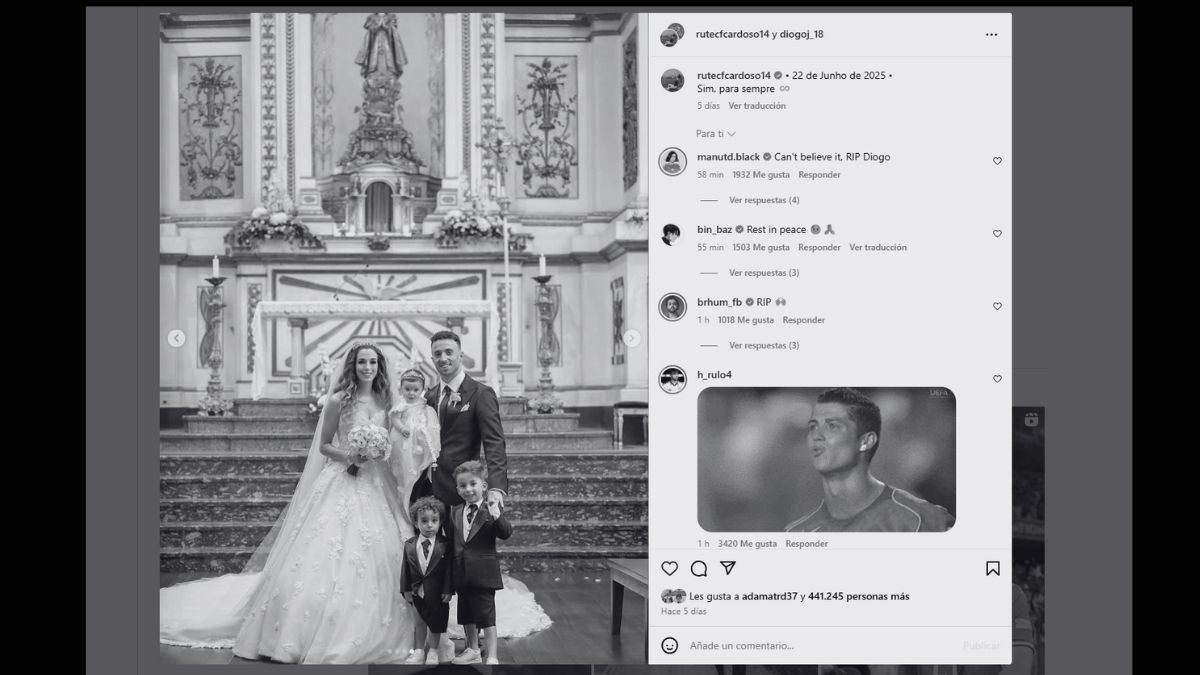This screenshot has width=1200, height=675.
Task: Open the Ronaldo GIF comment thumbnail
Action: pyautogui.click(x=826, y=459)
